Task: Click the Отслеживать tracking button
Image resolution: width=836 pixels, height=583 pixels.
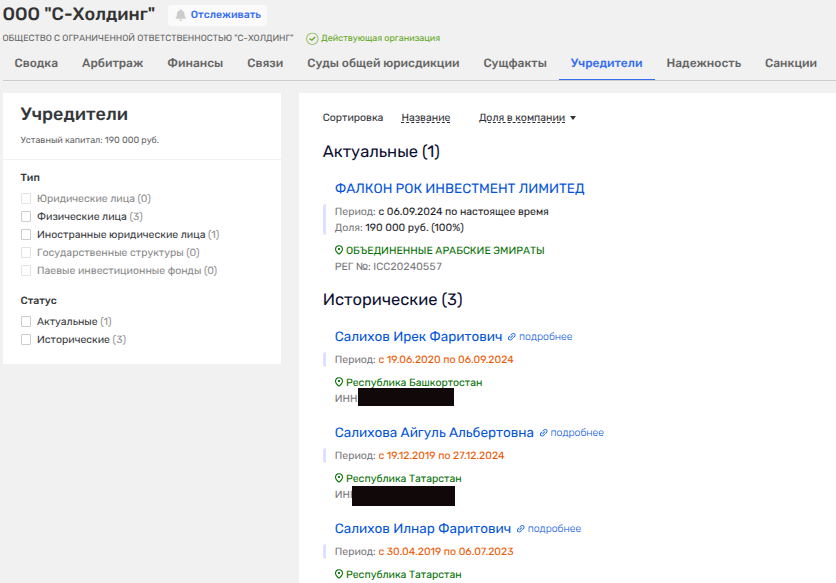Action: tap(217, 15)
